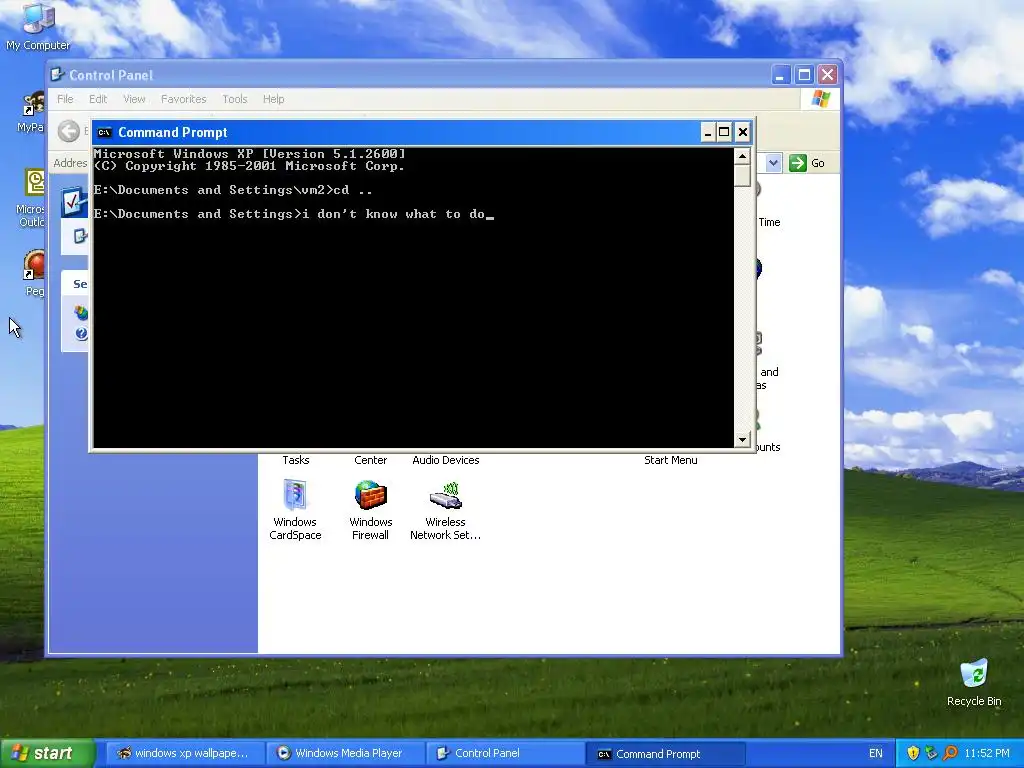Screen dimensions: 1024x768
Task: Click the network connection tray icon
Action: (x=931, y=754)
